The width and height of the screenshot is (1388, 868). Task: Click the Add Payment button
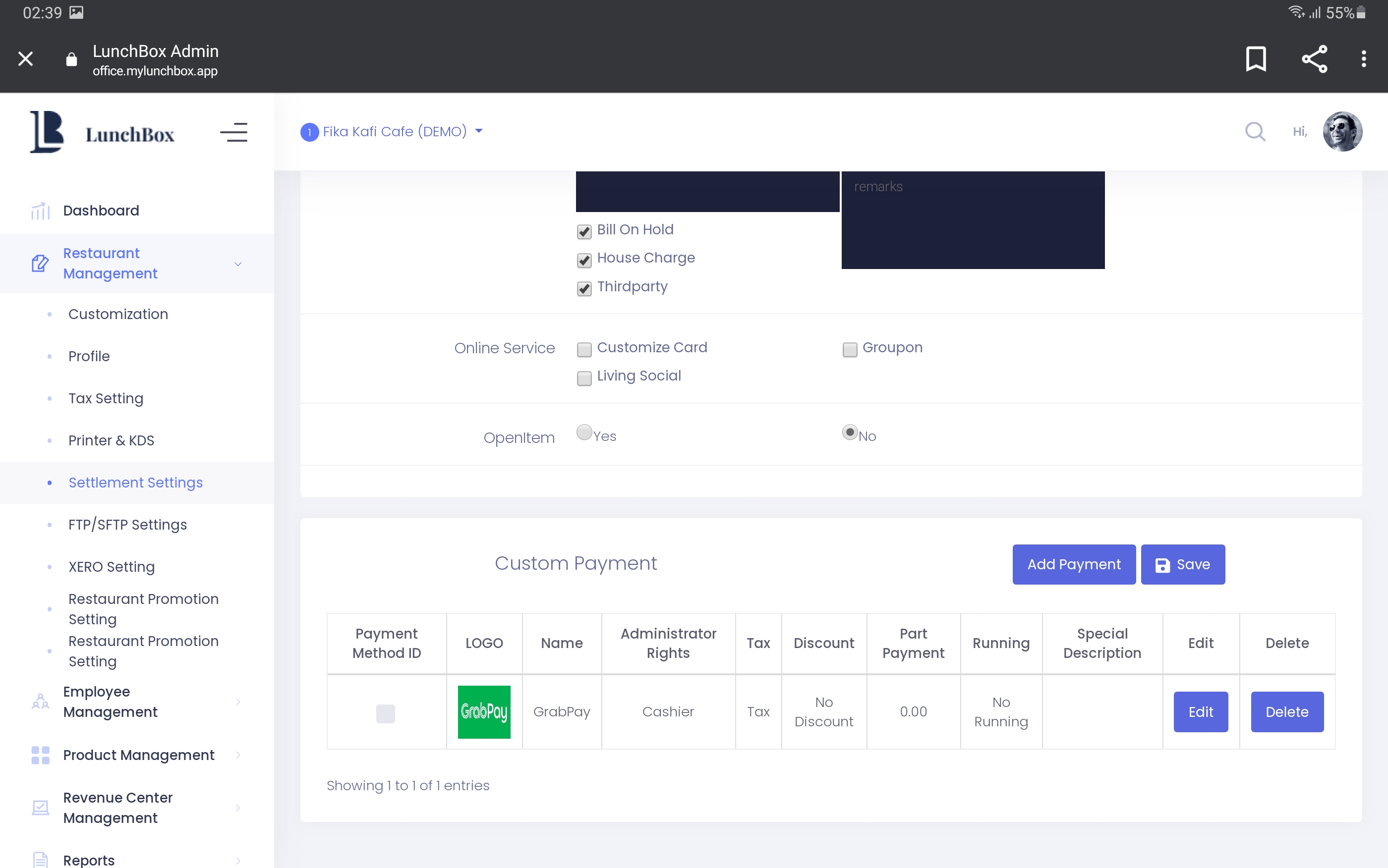1073,564
